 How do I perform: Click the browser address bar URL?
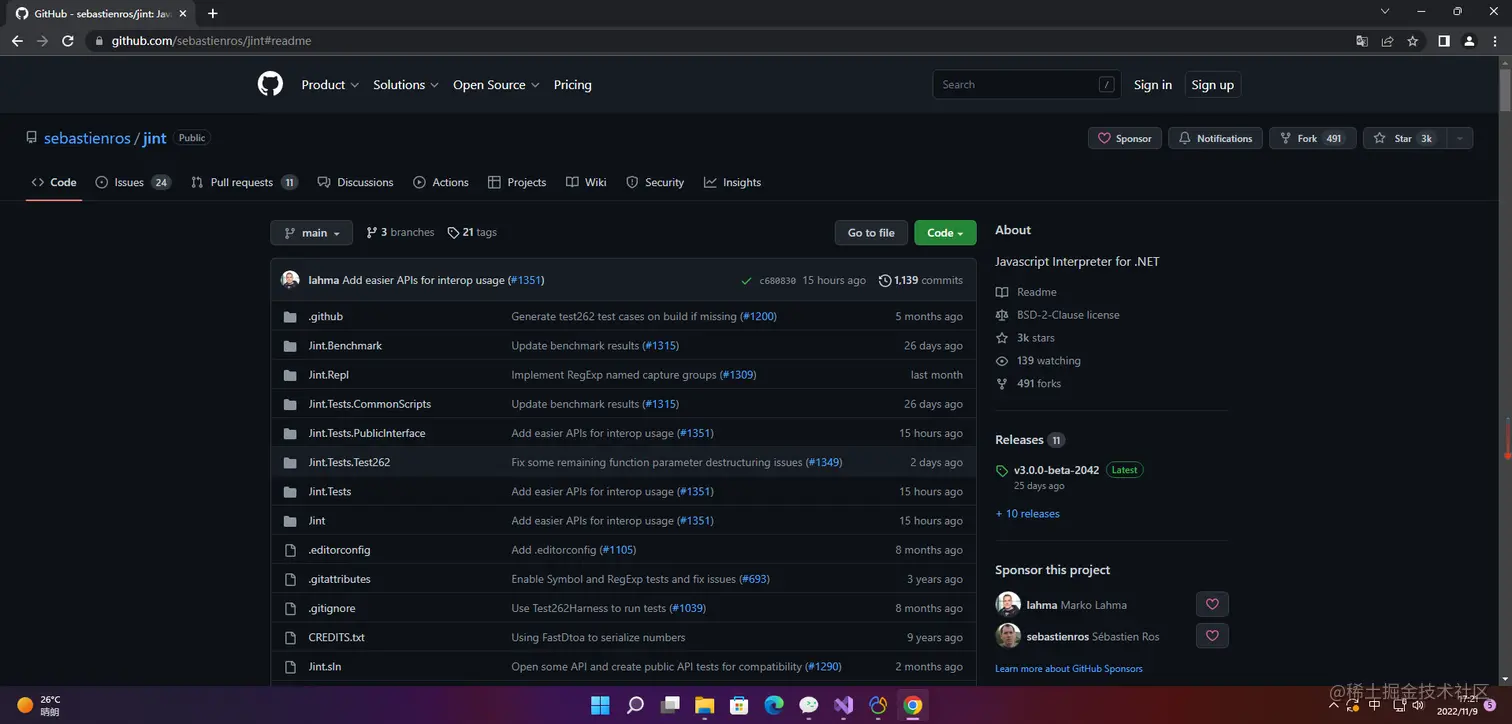tap(211, 41)
